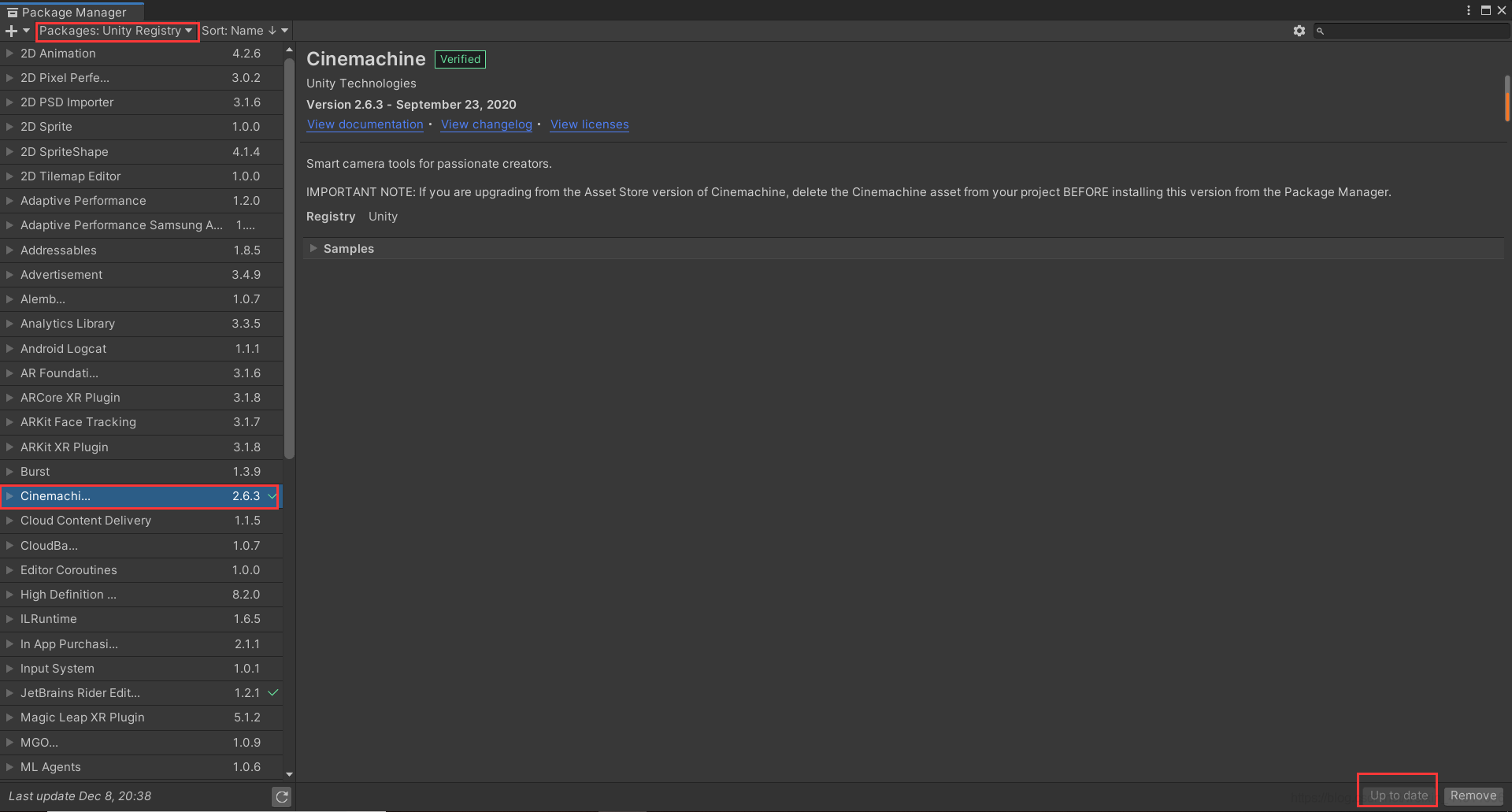Select the Editor Coroutines package
Screen dimensions: 1512x812
pos(142,570)
